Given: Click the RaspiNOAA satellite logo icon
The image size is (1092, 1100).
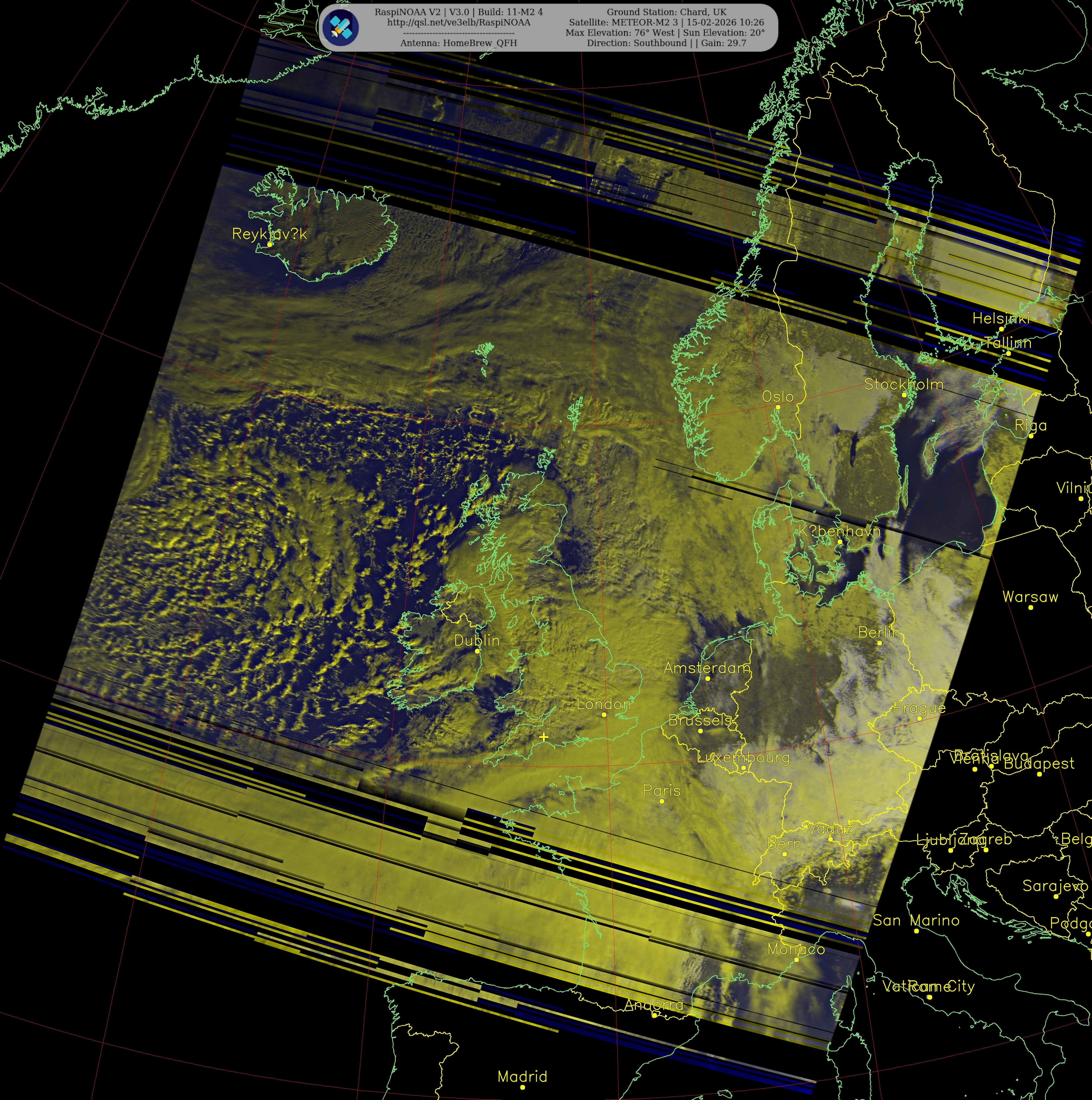Looking at the screenshot, I should pyautogui.click(x=340, y=27).
